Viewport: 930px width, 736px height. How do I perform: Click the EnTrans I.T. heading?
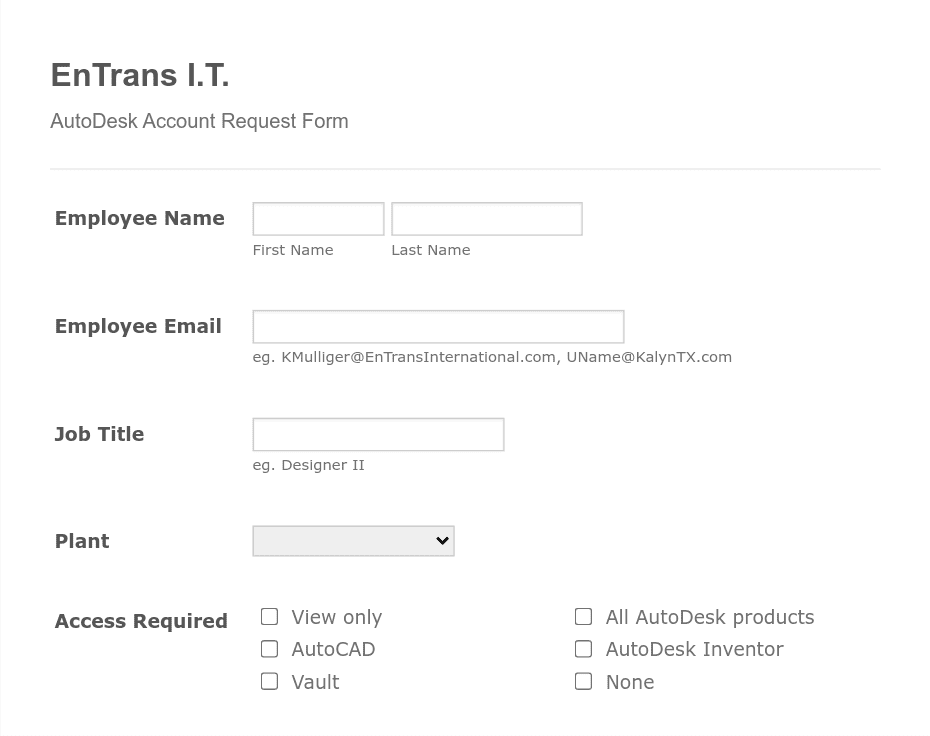click(x=140, y=75)
